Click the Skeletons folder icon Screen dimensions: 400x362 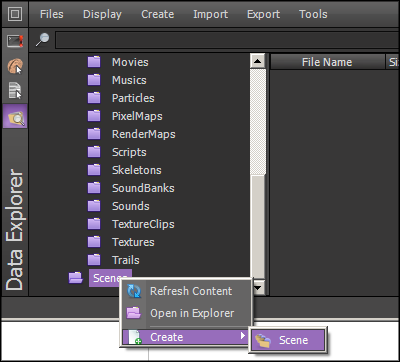[x=94, y=170]
